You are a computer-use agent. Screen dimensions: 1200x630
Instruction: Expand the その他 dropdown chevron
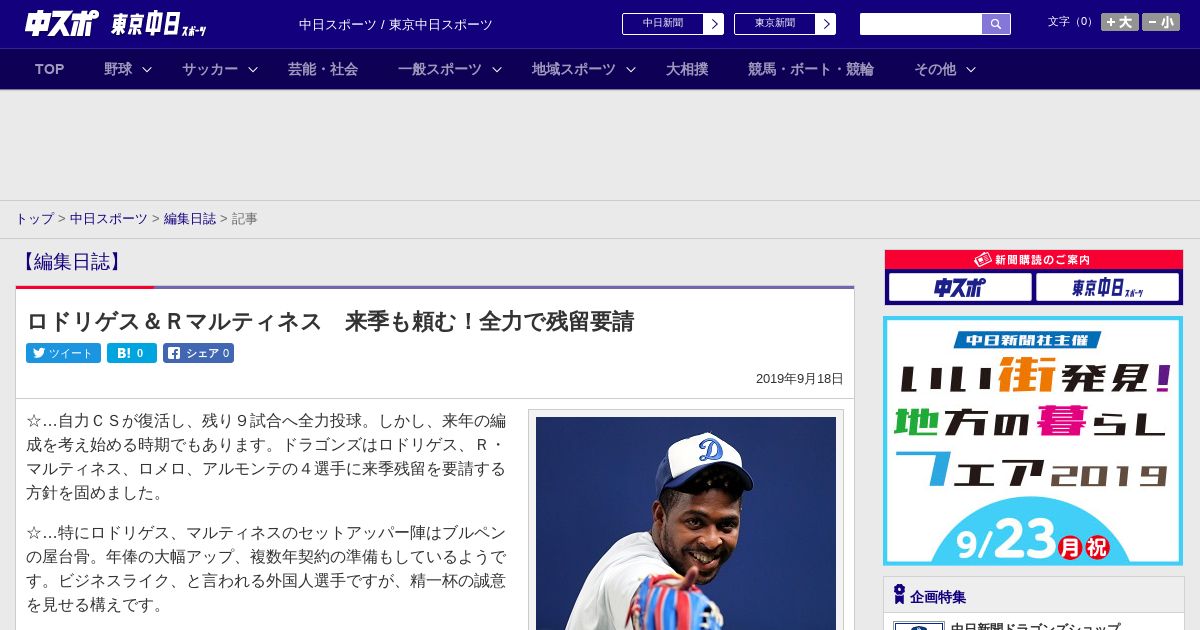pyautogui.click(x=971, y=69)
